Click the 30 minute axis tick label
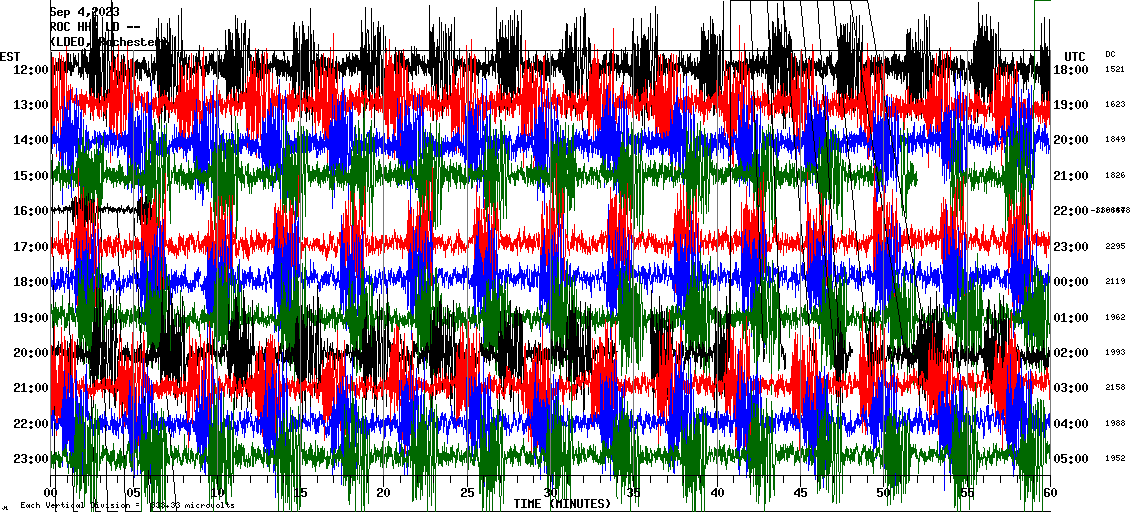Screen dimensions: 1130x519 tap(550, 493)
